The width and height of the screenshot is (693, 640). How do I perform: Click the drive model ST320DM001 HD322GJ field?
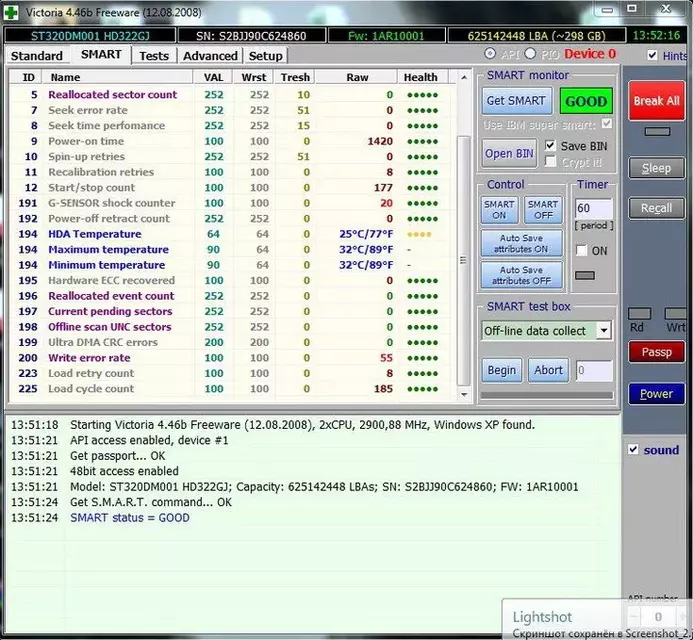[90, 35]
